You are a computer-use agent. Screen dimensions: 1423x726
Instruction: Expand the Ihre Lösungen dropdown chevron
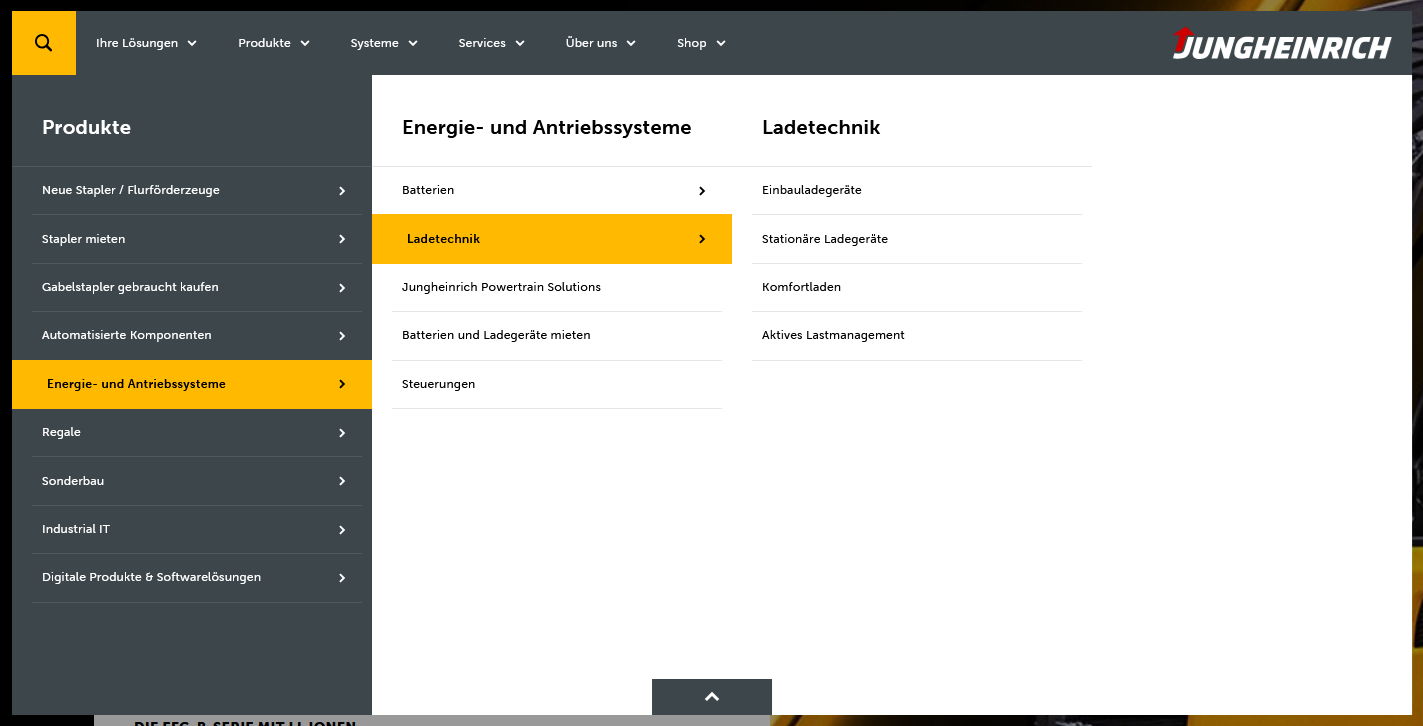point(192,43)
